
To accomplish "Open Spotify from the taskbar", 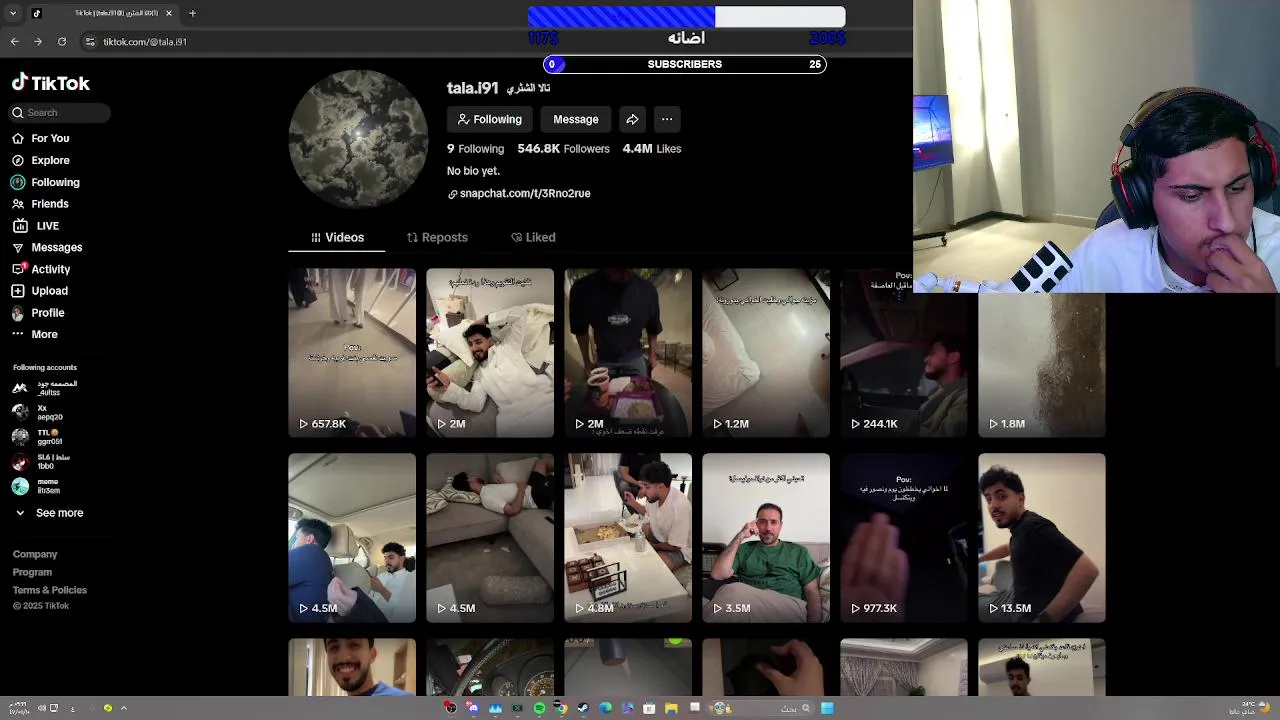I will (539, 708).
